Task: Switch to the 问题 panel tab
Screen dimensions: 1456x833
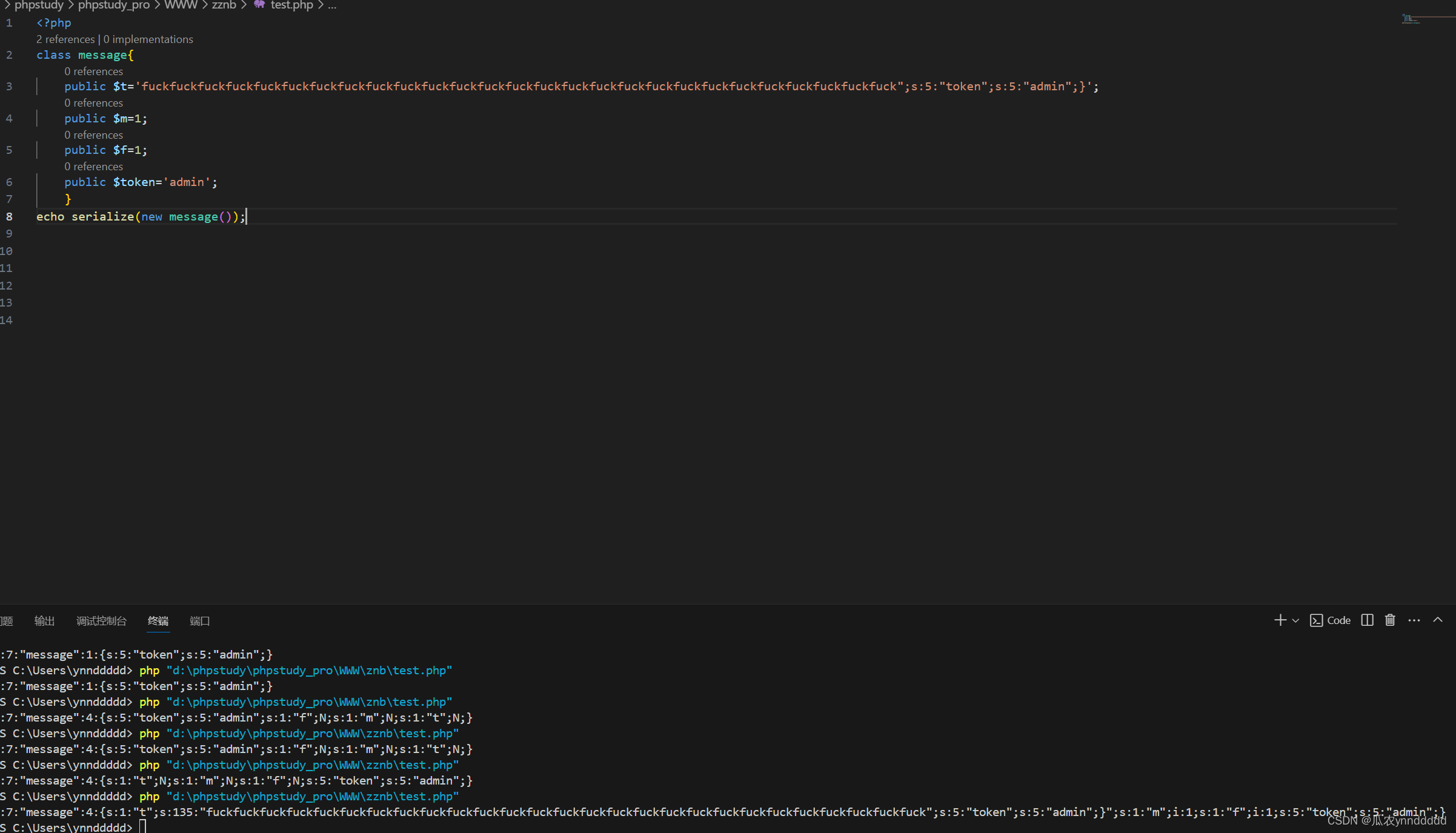Action: (x=7, y=621)
